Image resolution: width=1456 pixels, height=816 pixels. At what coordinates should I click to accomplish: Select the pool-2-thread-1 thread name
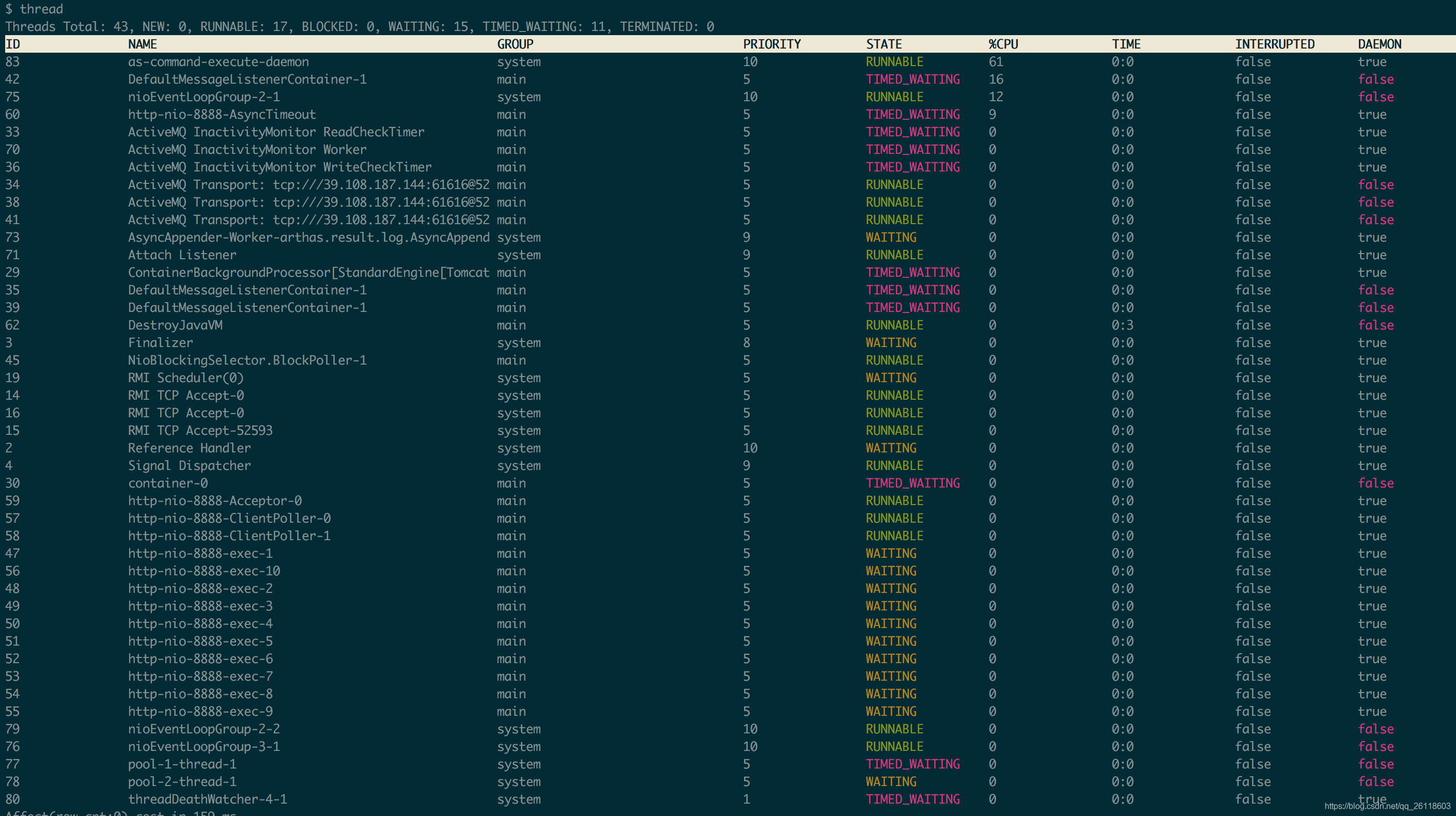click(x=182, y=781)
